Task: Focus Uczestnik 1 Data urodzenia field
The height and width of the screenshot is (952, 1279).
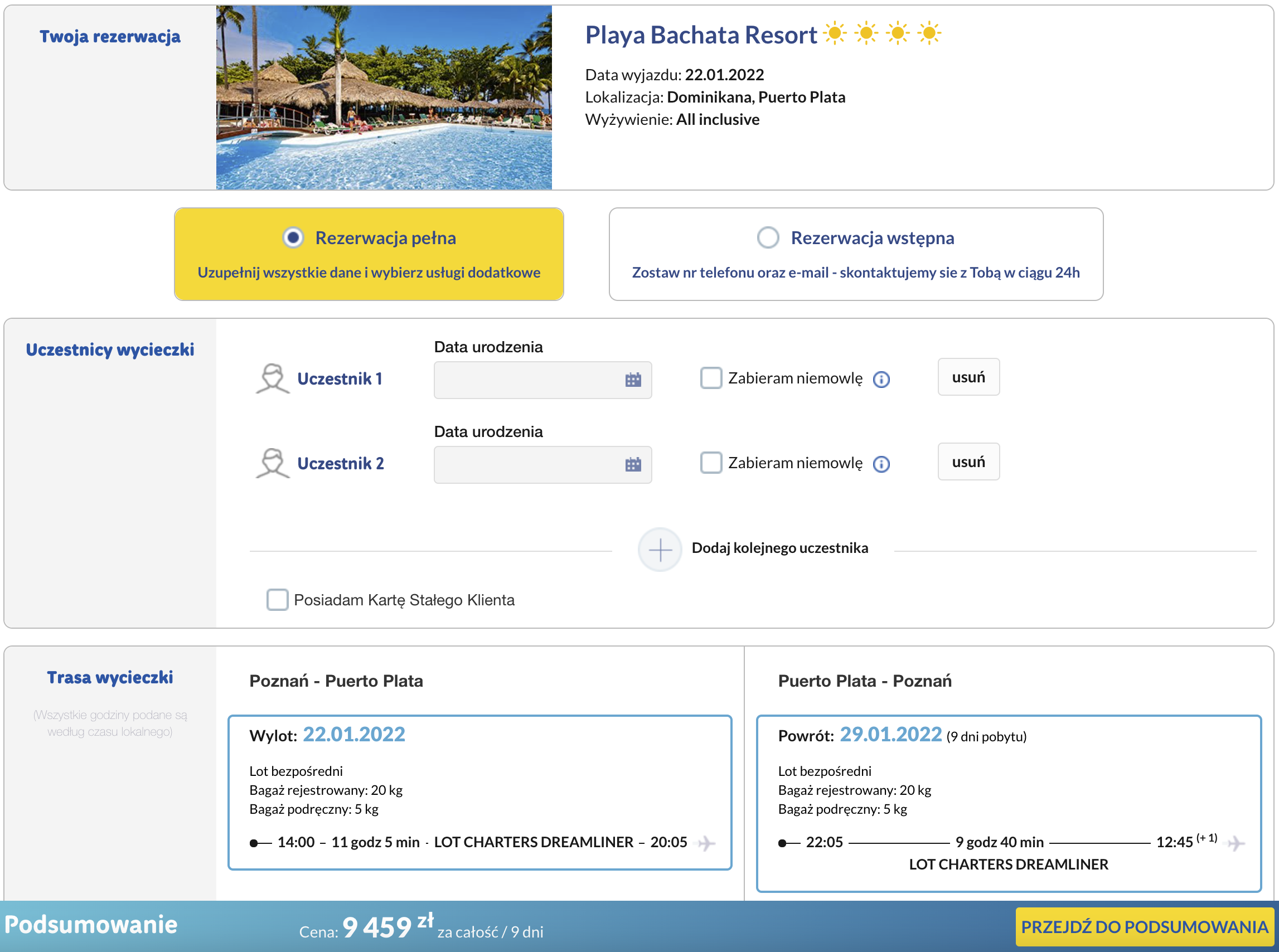Action: (542, 380)
